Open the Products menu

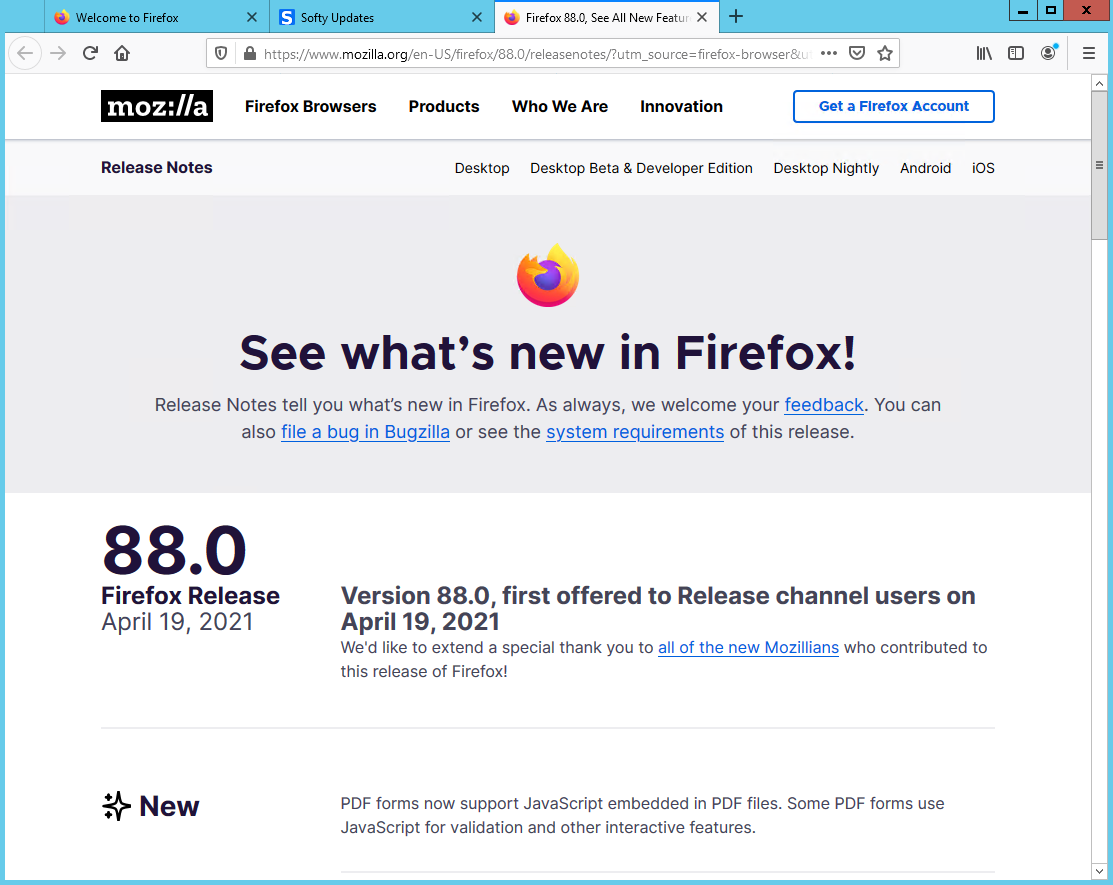point(444,106)
